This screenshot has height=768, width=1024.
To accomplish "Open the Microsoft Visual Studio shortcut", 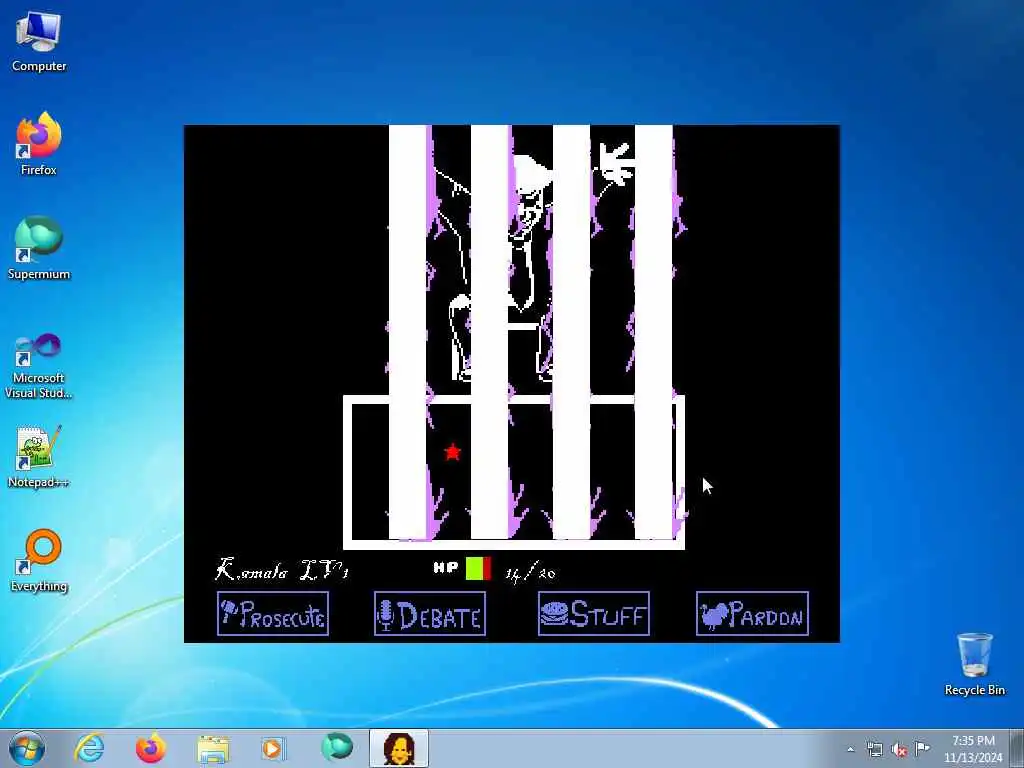I will tap(39, 366).
